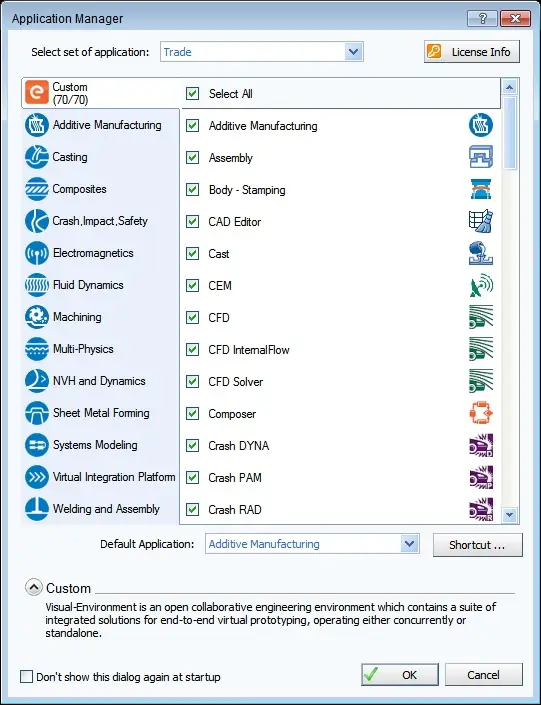Toggle the CFD Solver checkbox
The image size is (541, 705).
point(192,382)
